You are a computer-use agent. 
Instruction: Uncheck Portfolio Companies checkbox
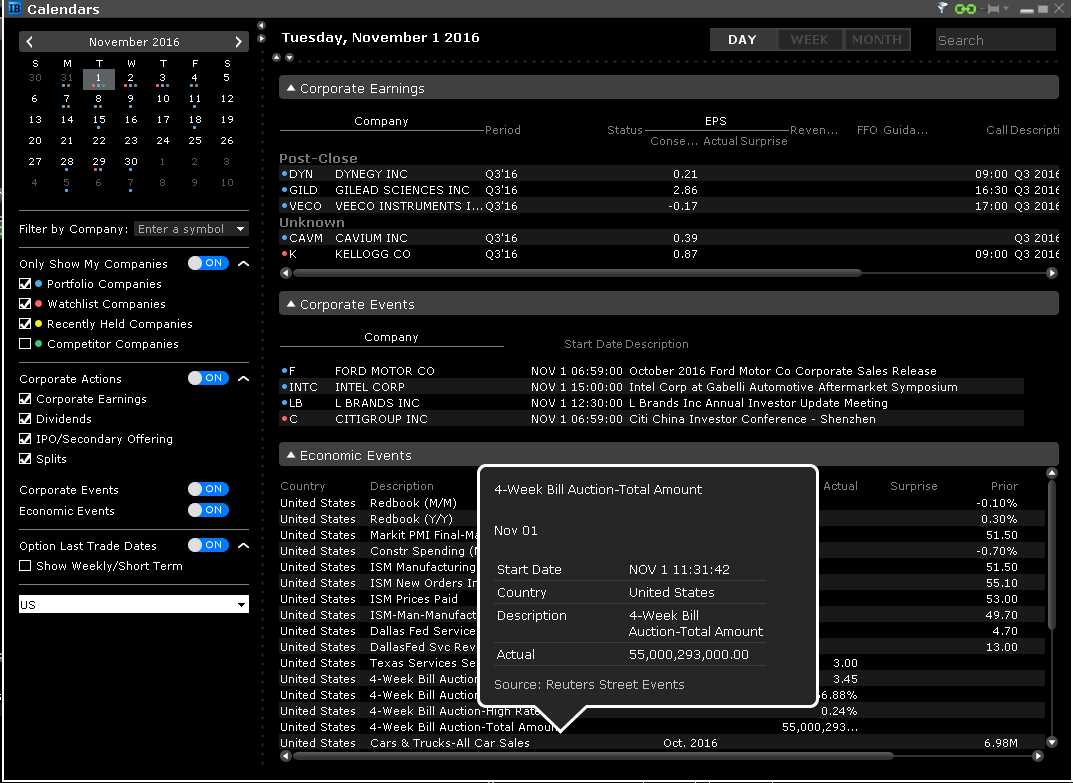(x=25, y=283)
